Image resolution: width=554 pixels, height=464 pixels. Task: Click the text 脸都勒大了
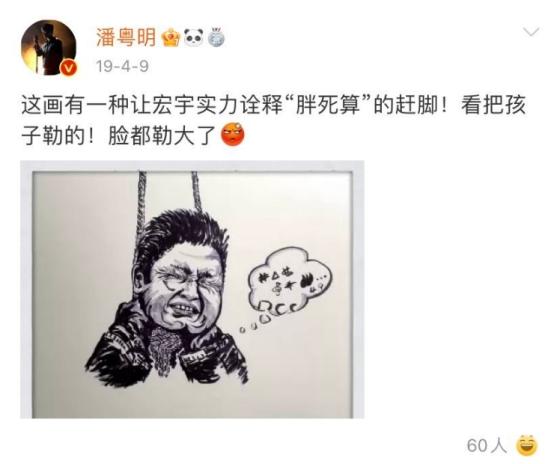click(161, 136)
